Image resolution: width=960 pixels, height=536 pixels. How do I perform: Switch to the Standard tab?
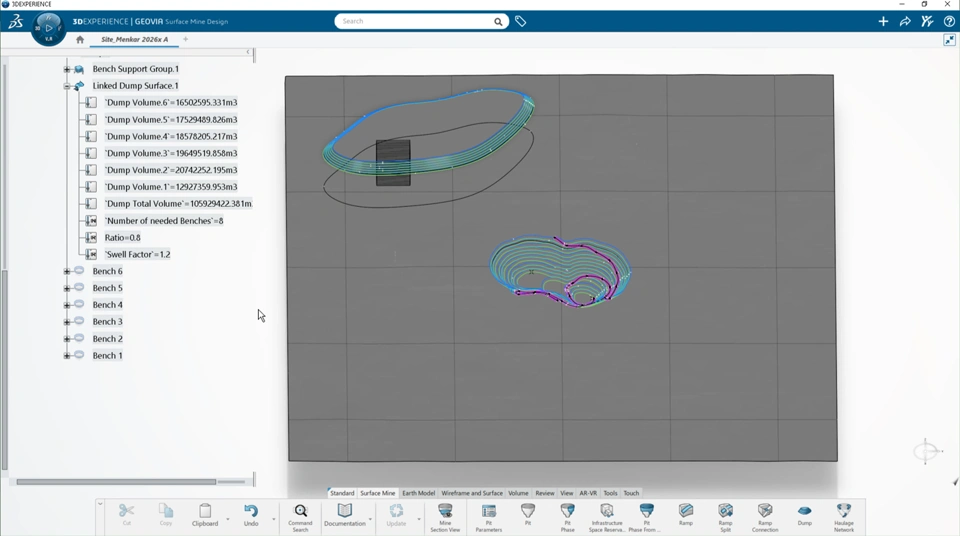[342, 493]
